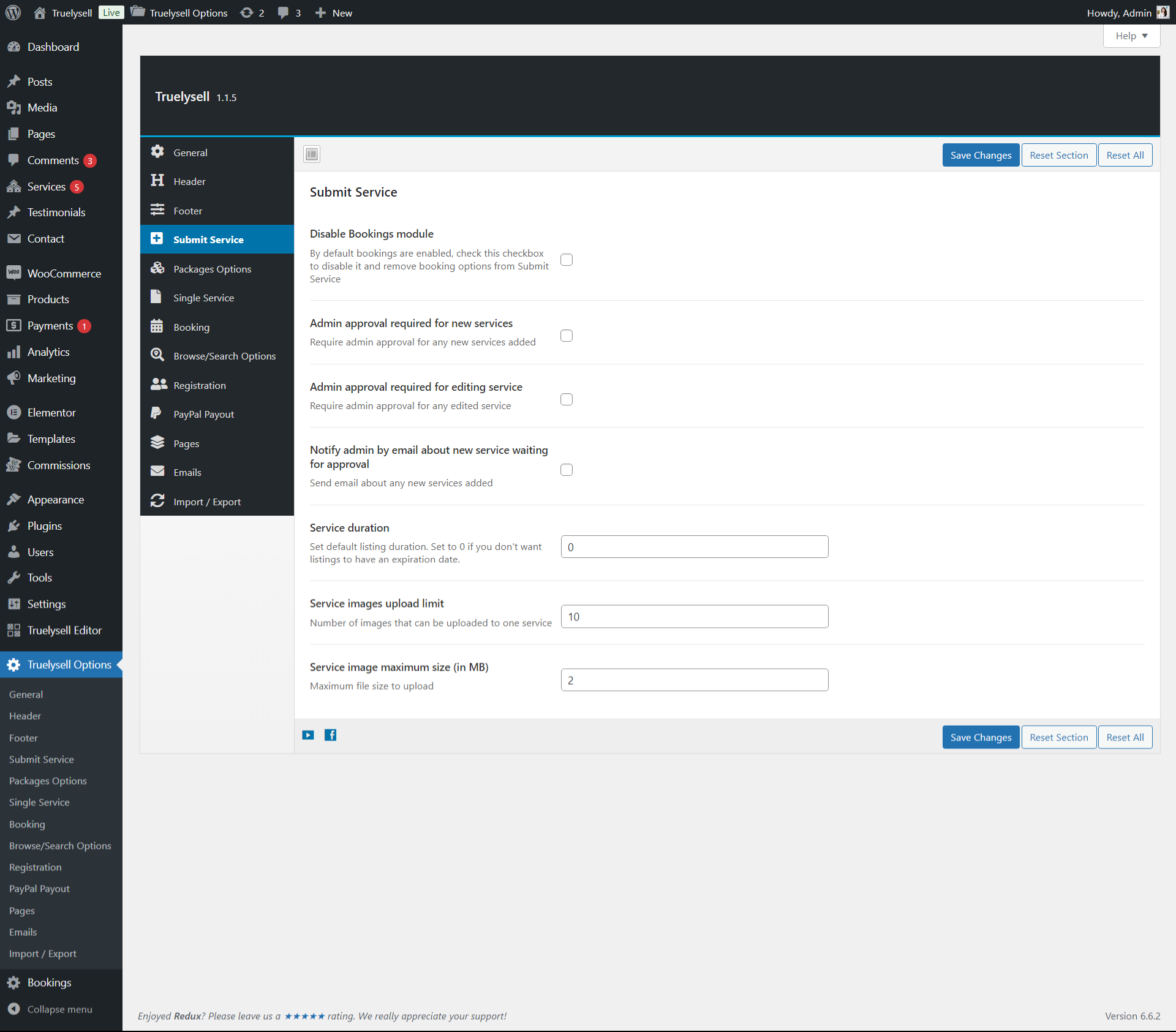Click the YouTube icon in footer
Viewport: 1176px width, 1032px height.
[308, 735]
